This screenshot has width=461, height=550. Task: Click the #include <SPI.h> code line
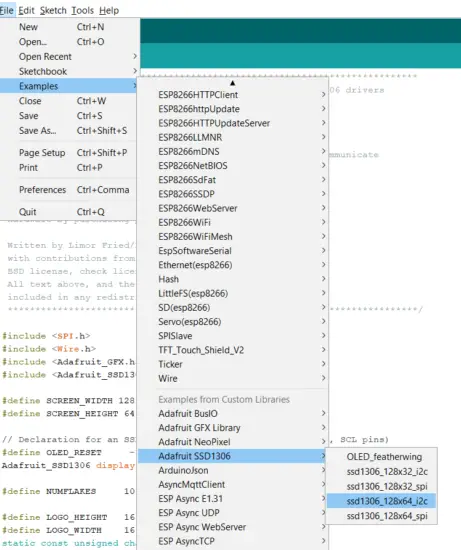tap(46, 336)
